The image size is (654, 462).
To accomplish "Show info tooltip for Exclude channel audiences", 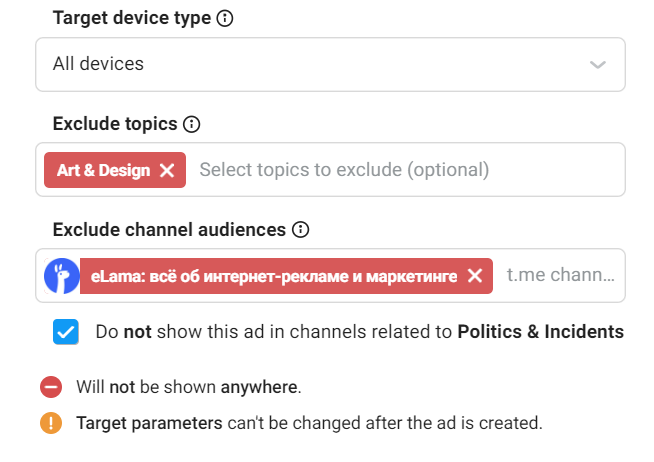I will click(300, 230).
